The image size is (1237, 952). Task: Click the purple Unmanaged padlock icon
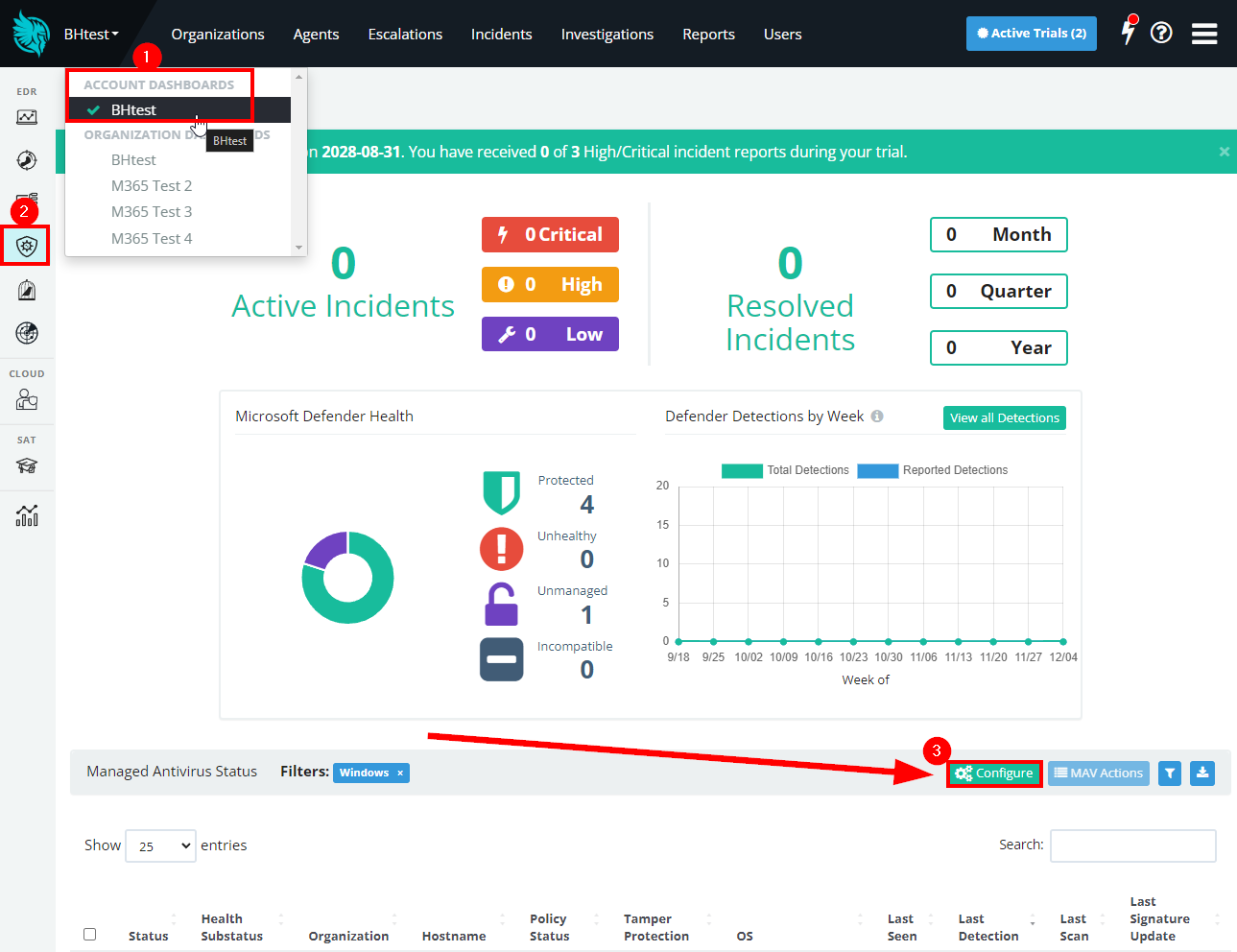tap(501, 605)
